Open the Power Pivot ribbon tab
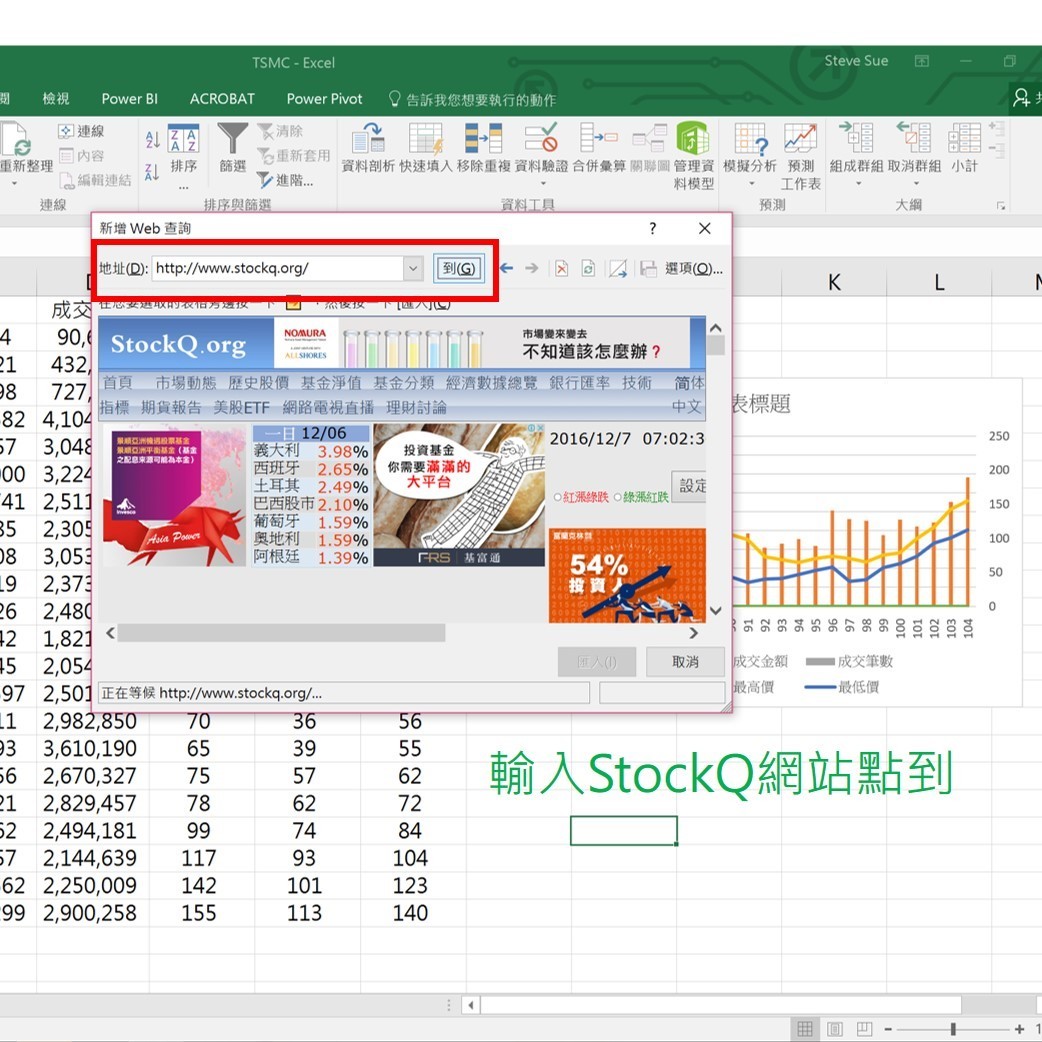This screenshot has height=1042, width=1042. (x=324, y=98)
